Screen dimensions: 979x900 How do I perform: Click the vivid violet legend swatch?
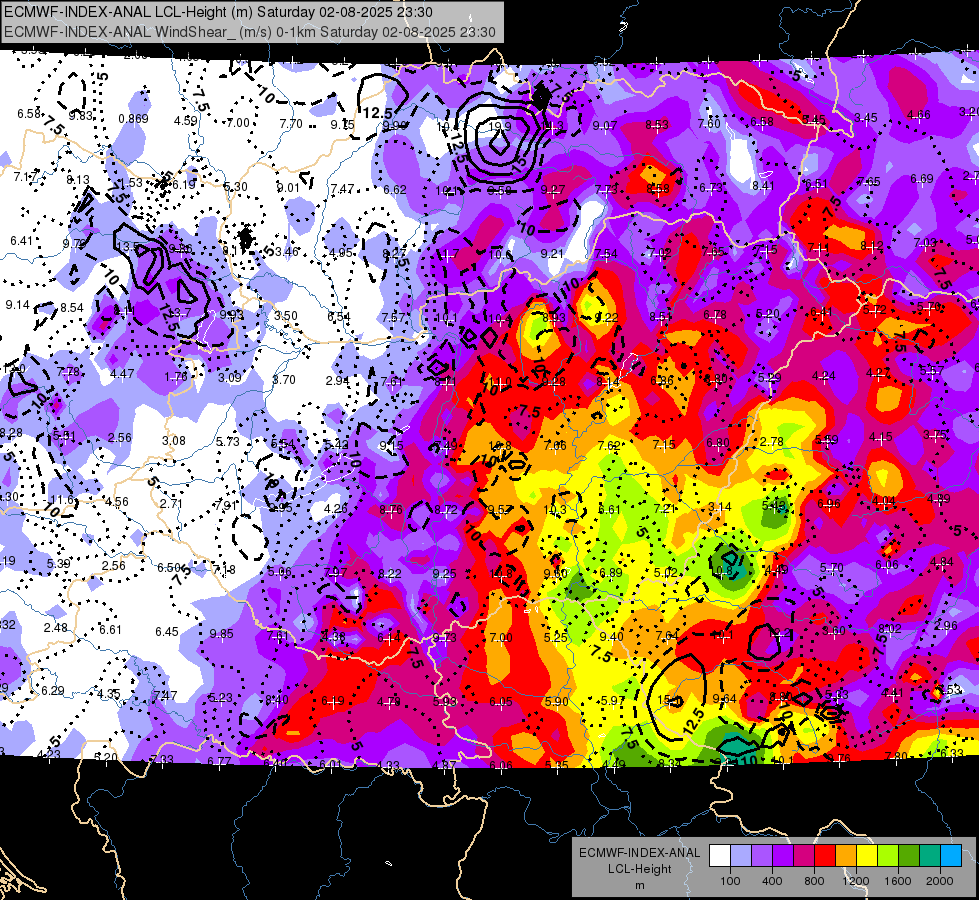click(782, 856)
